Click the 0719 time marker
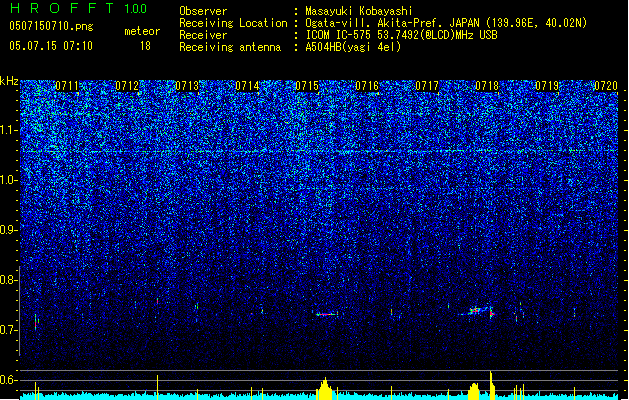 547,86
